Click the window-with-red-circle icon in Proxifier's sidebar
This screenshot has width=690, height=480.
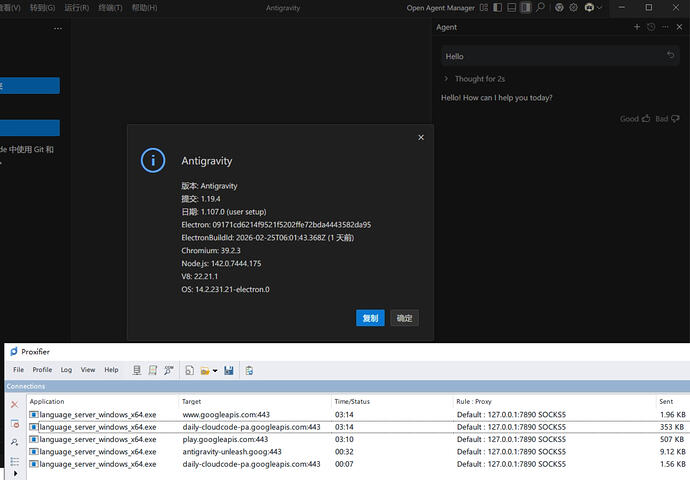click(15, 424)
